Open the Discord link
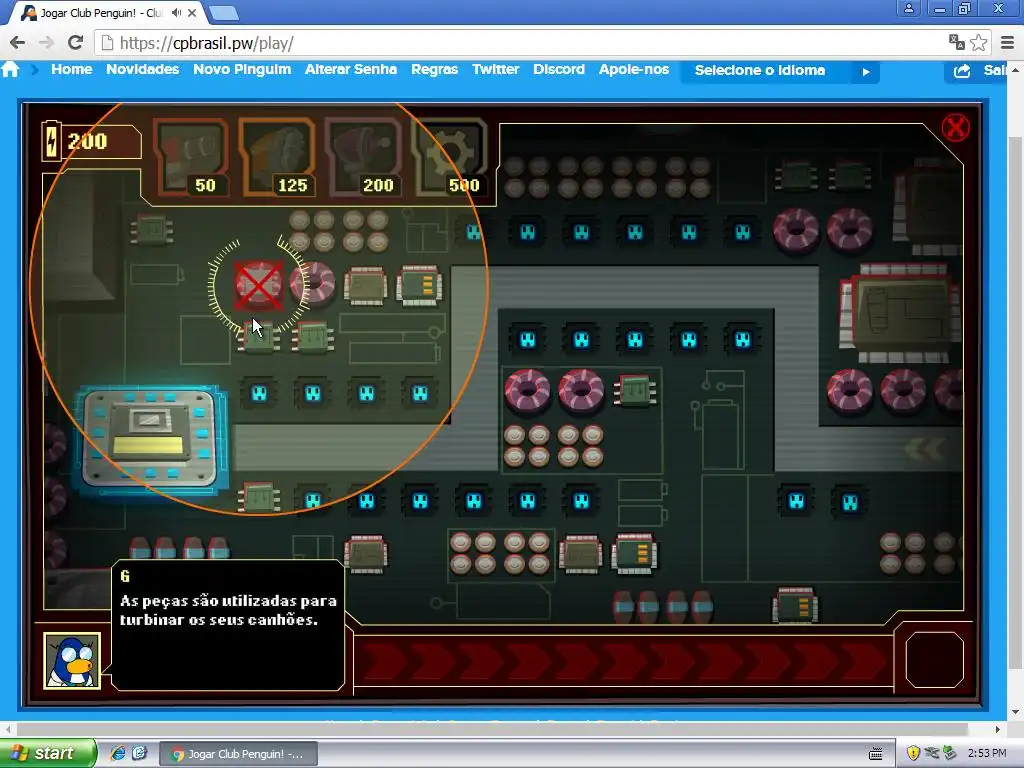This screenshot has width=1024, height=768. [559, 69]
